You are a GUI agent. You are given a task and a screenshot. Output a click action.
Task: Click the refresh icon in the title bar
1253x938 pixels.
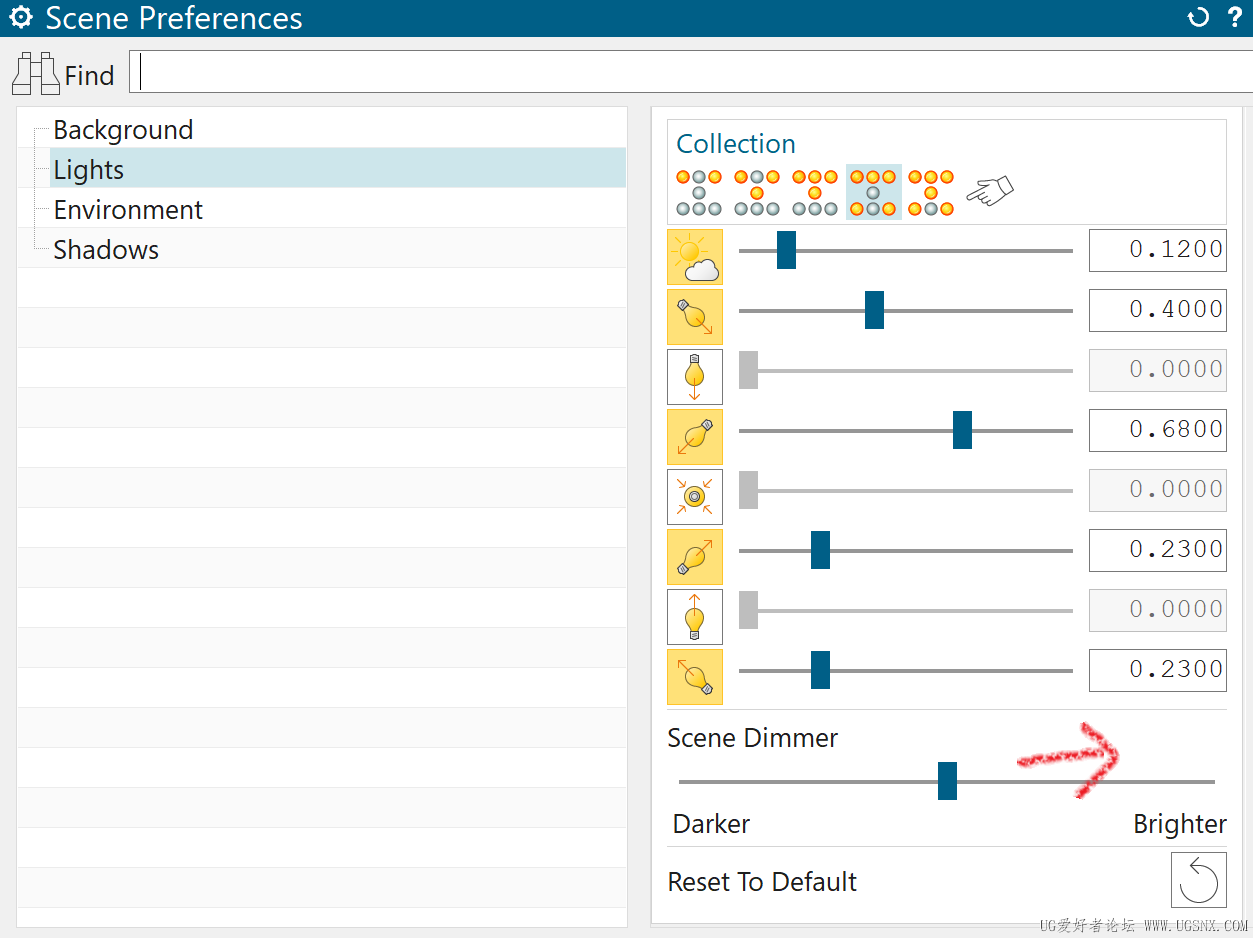click(1198, 17)
